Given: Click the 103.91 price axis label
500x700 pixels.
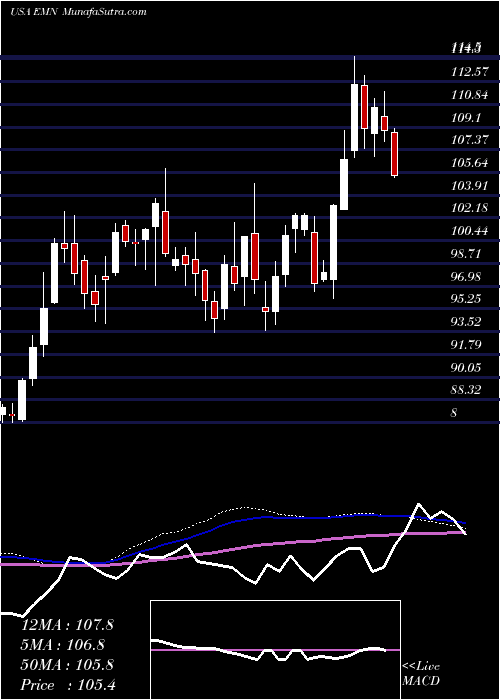Looking at the screenshot, I should click(467, 185).
